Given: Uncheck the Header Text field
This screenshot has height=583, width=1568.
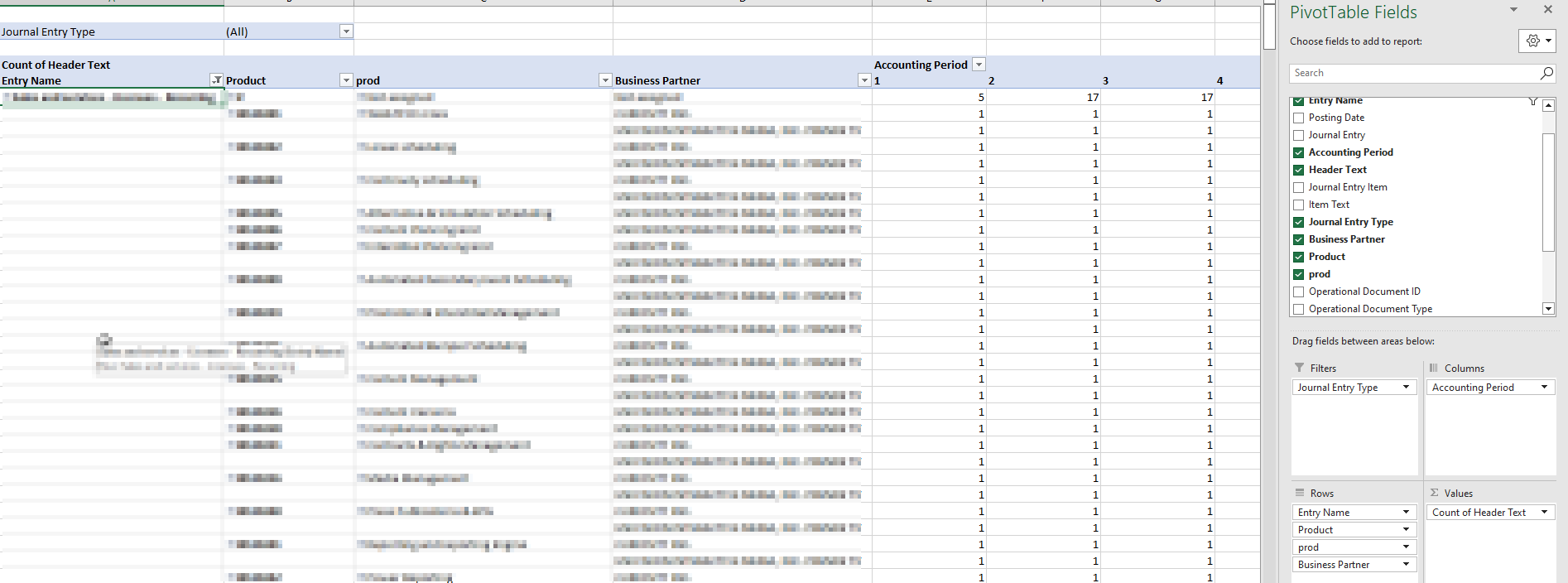Looking at the screenshot, I should click(1298, 170).
